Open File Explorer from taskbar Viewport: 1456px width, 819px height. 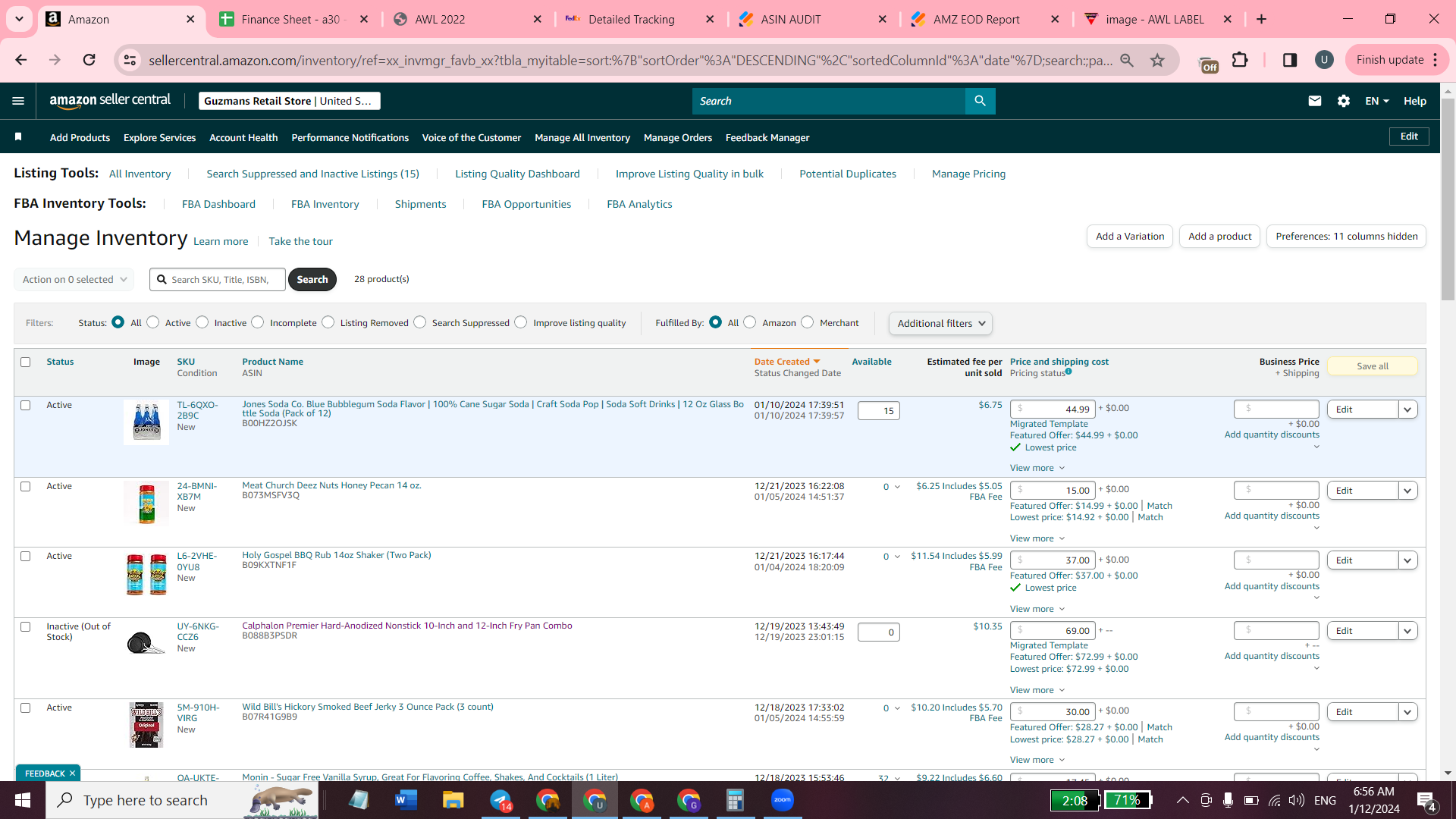[x=453, y=800]
